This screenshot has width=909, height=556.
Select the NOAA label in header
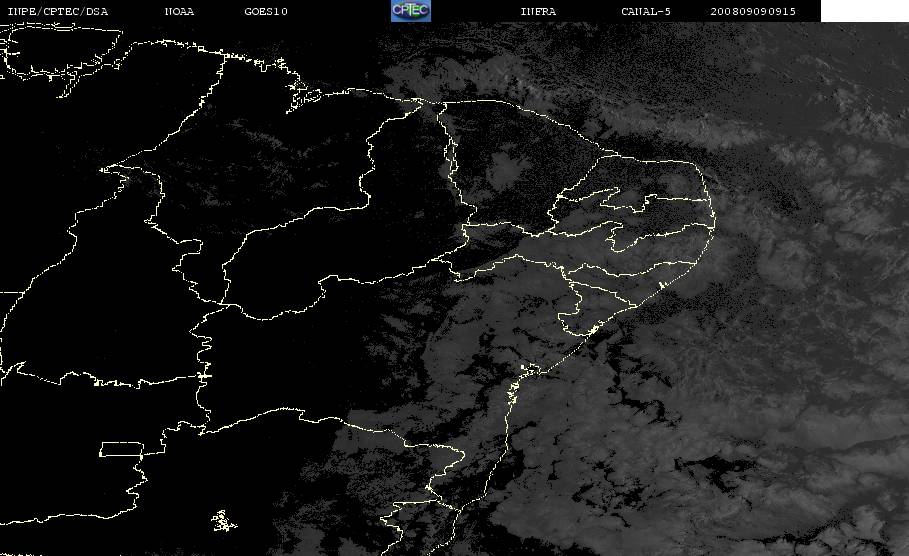[179, 11]
